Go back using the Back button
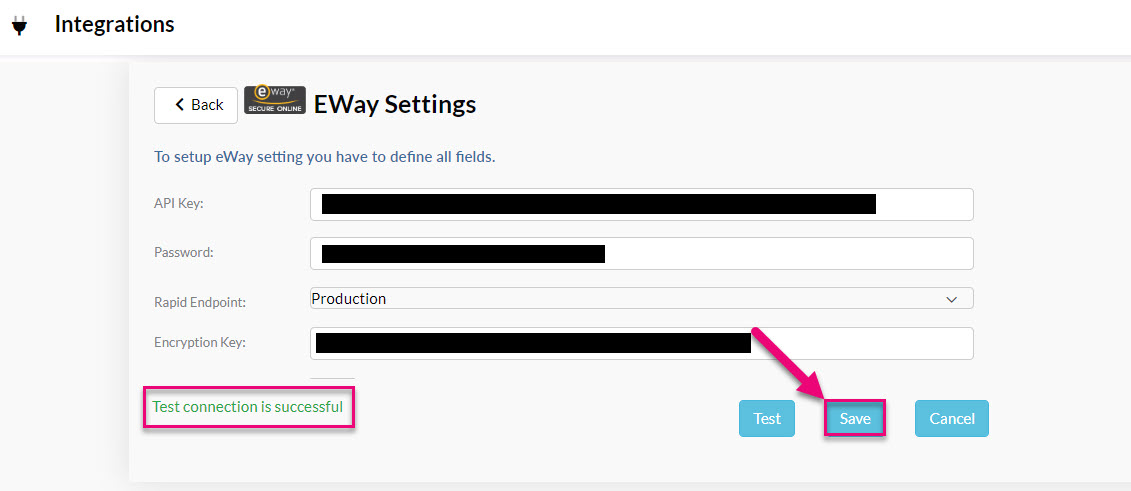 [x=196, y=105]
